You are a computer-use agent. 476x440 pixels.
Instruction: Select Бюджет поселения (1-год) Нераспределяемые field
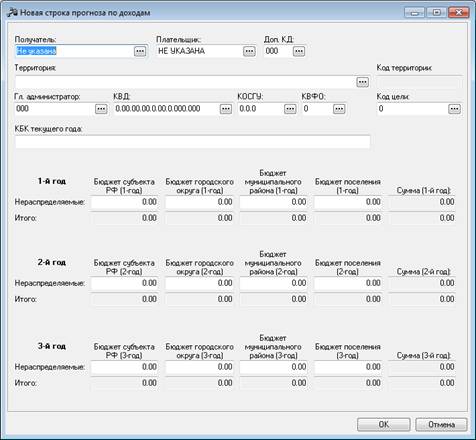[x=348, y=202]
